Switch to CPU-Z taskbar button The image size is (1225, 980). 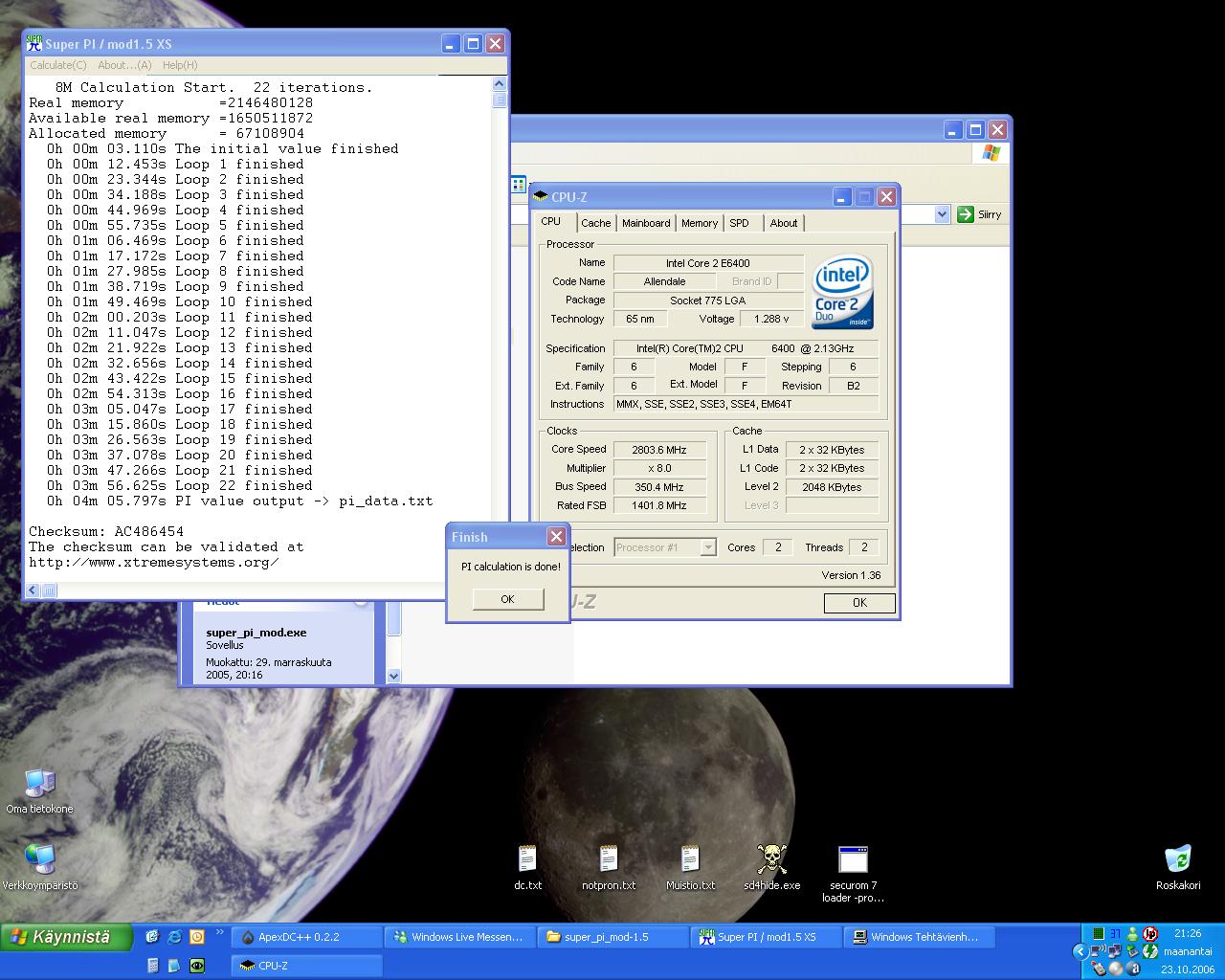click(305, 966)
